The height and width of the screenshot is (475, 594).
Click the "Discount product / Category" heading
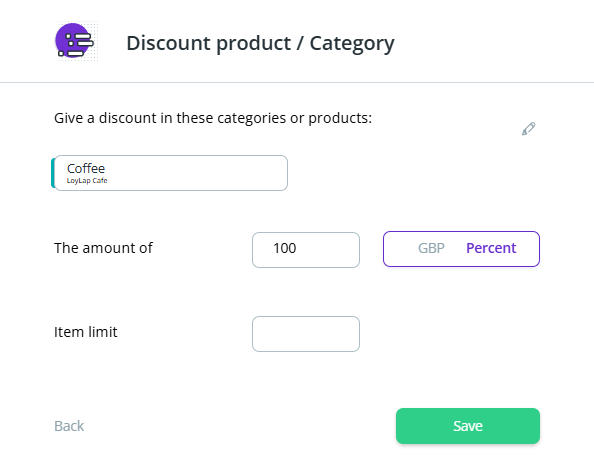click(x=260, y=44)
